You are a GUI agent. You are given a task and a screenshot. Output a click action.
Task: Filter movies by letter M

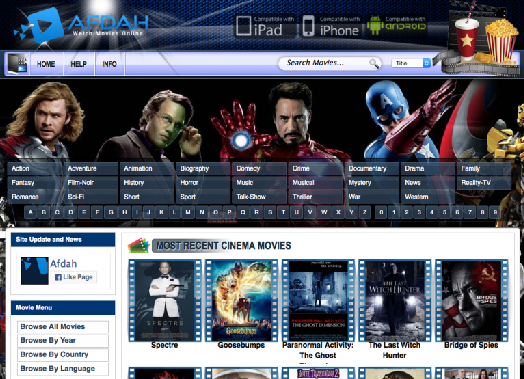click(188, 212)
